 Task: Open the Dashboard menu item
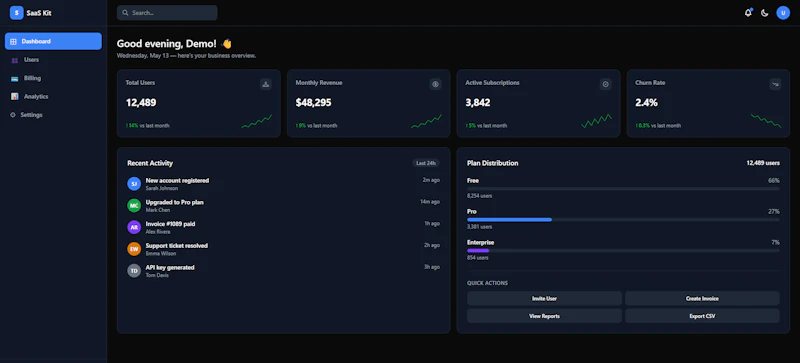pyautogui.click(x=54, y=41)
